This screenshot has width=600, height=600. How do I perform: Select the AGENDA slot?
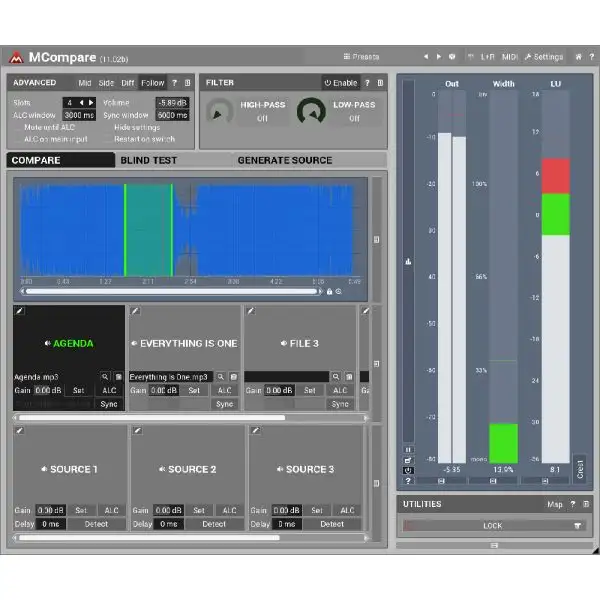point(69,343)
